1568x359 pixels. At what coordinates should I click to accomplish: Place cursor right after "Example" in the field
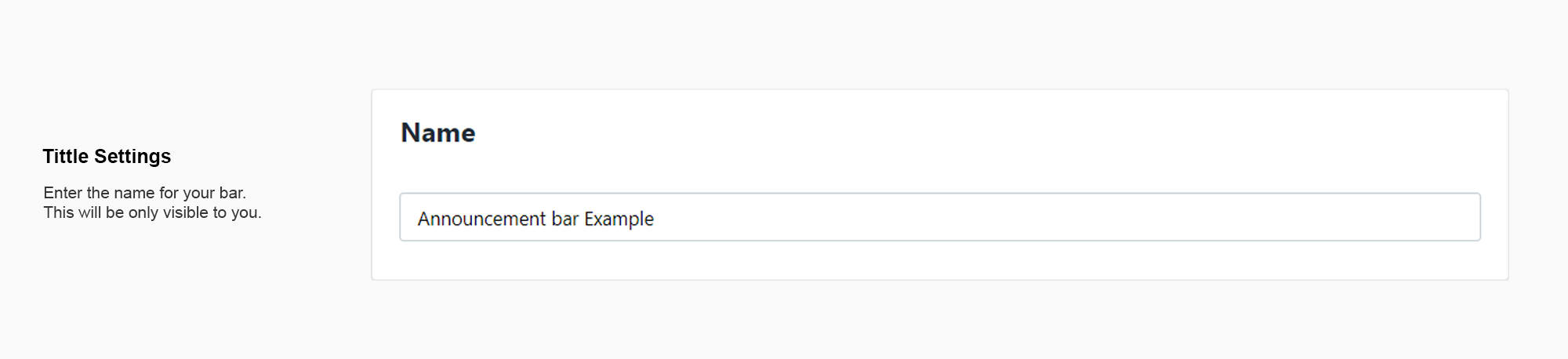click(655, 219)
